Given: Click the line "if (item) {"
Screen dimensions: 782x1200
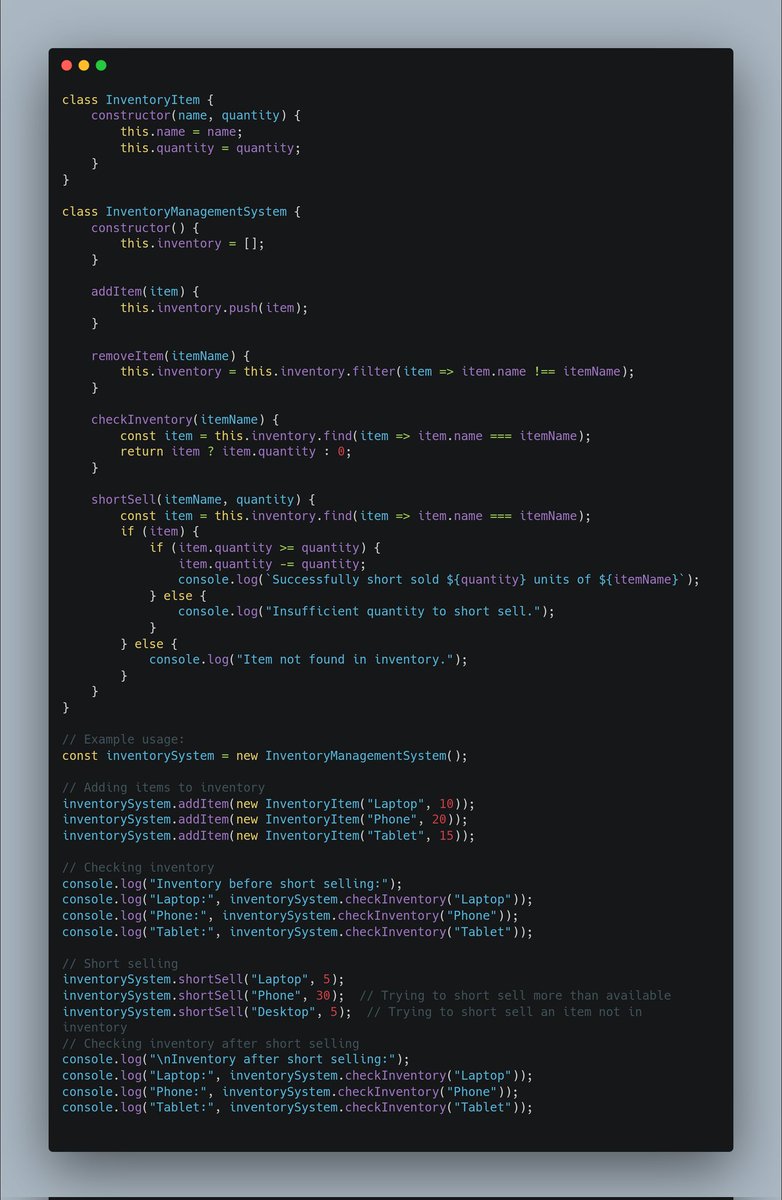Looking at the screenshot, I should tap(160, 532).
